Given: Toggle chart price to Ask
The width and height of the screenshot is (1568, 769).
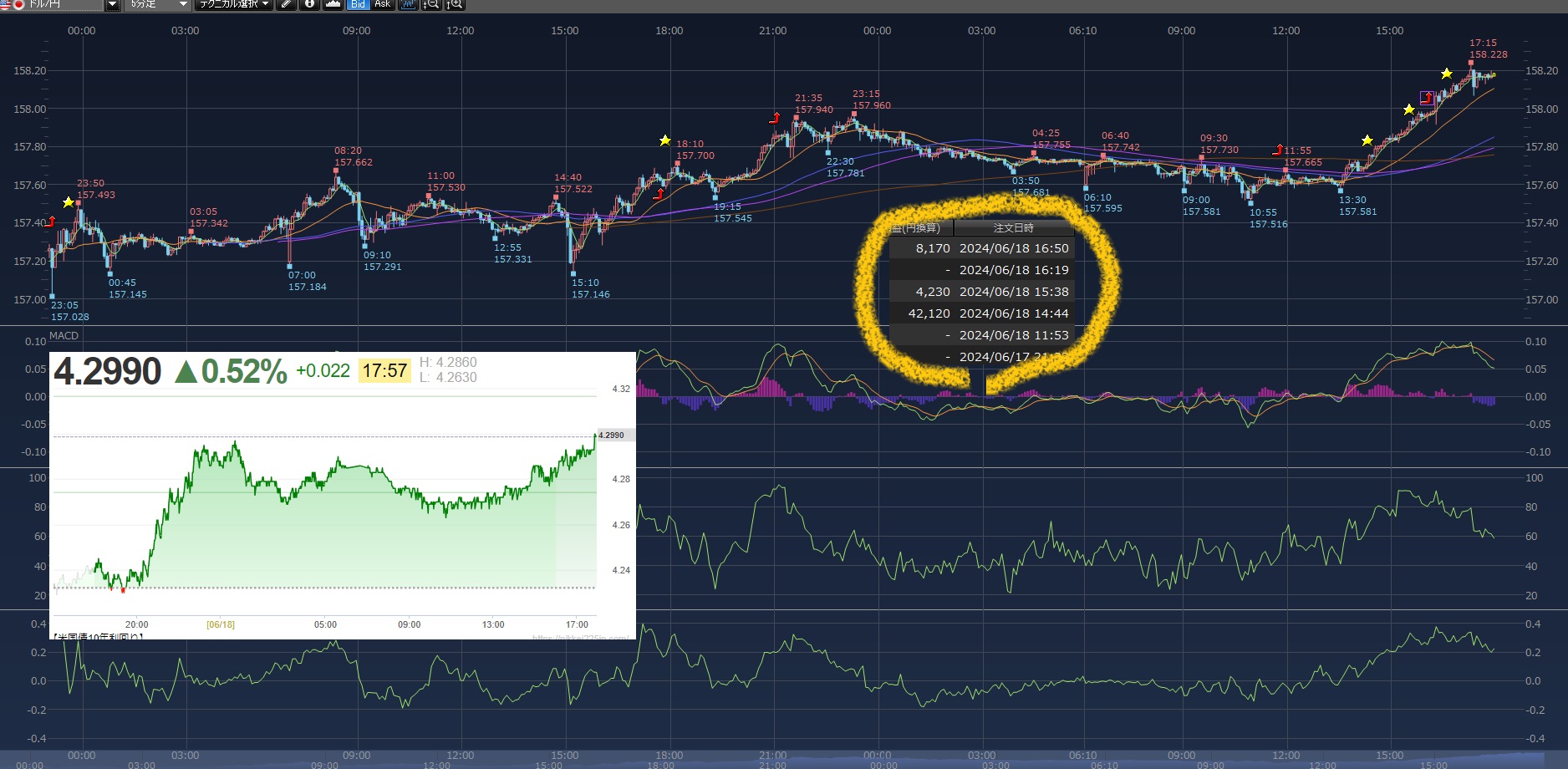Looking at the screenshot, I should point(382,4).
